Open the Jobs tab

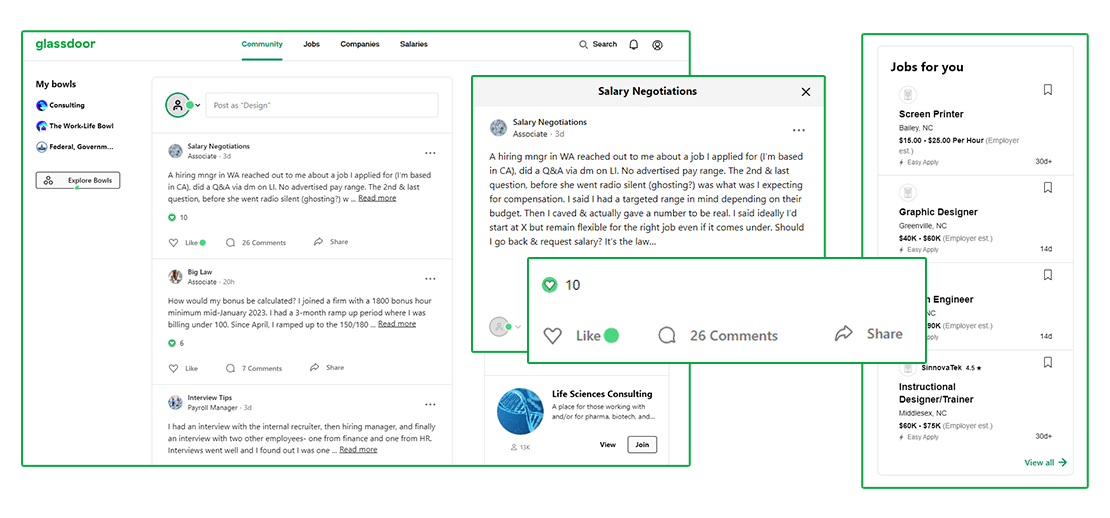311,44
